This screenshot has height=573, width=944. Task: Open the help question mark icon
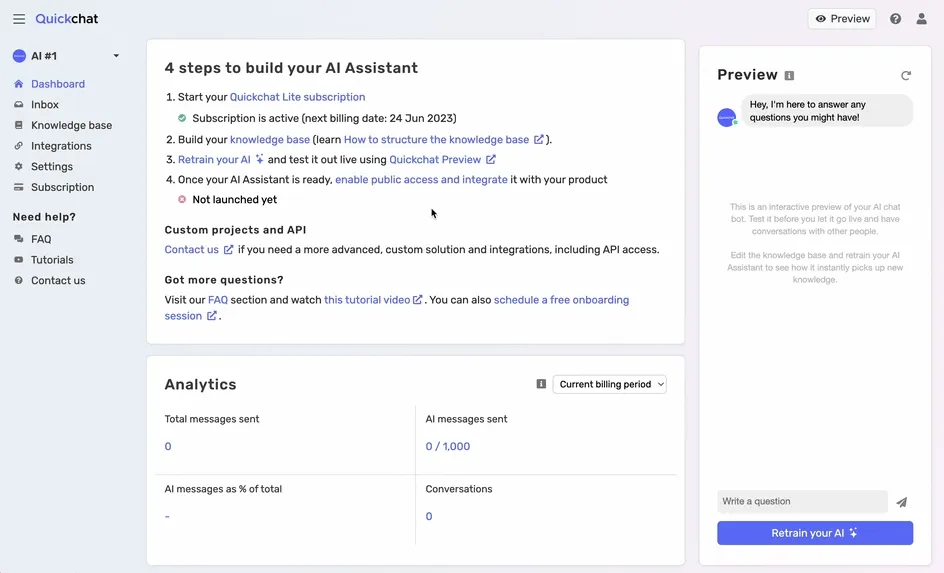point(895,19)
